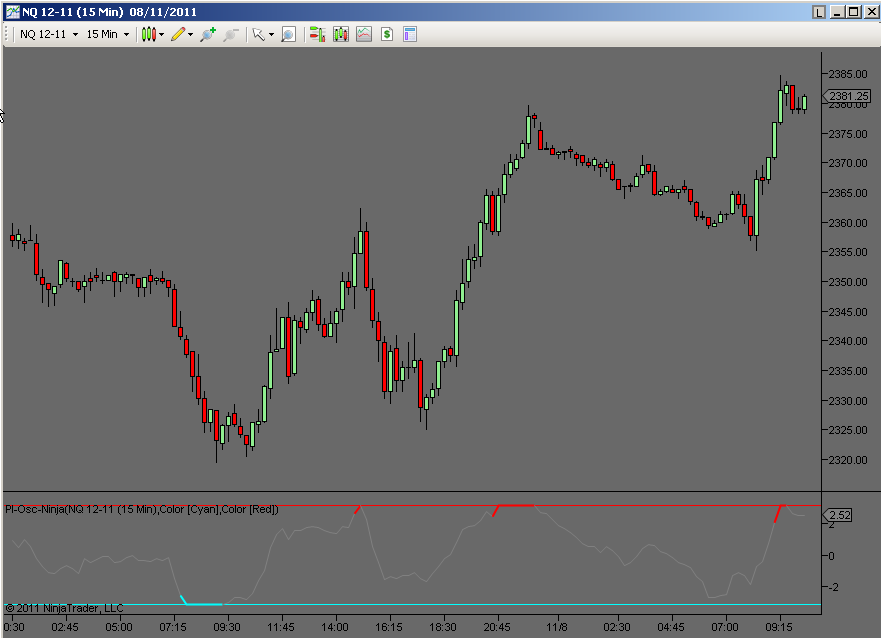Screen dimensions: 881x638
Task: Select the Zoom In magnifier tool
Action: tap(207, 34)
